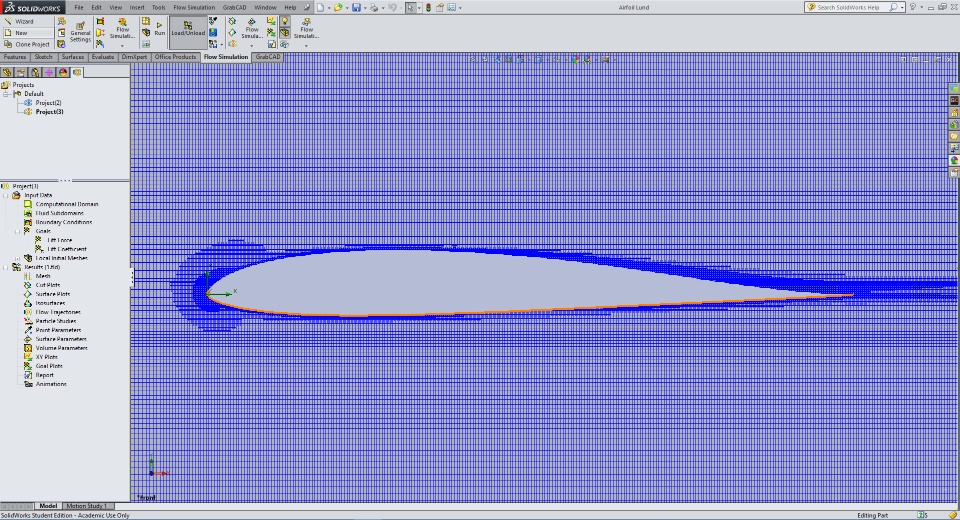Click the panel collapse handle beside the tree
The height and width of the screenshot is (520, 960).
(x=132, y=277)
